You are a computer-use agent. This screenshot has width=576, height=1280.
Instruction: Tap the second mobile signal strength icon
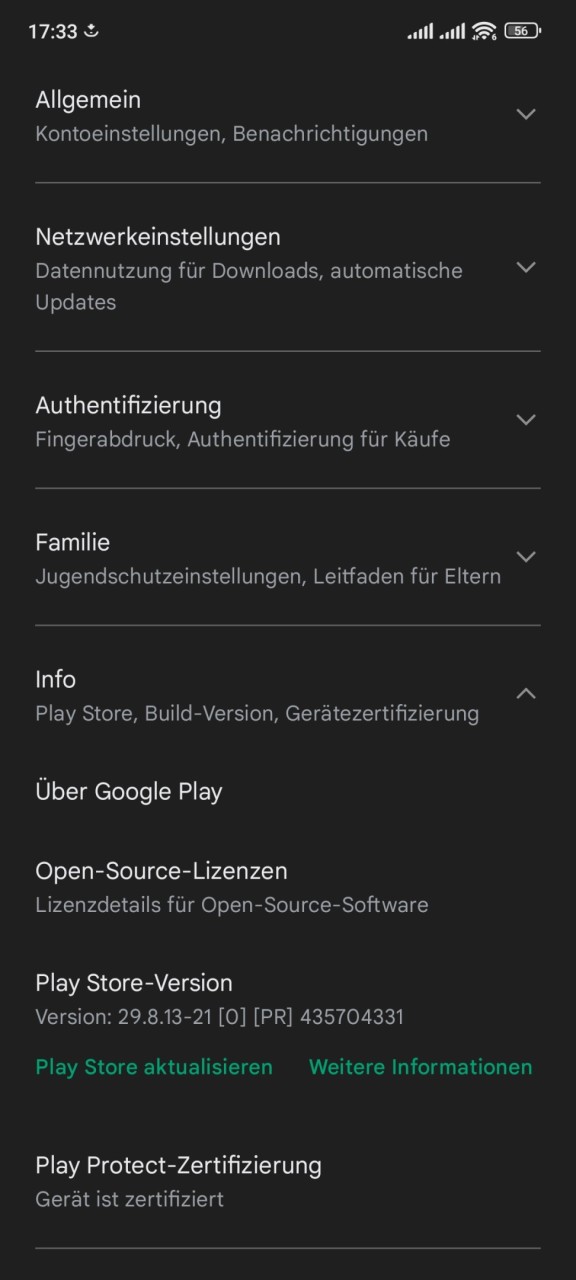452,32
